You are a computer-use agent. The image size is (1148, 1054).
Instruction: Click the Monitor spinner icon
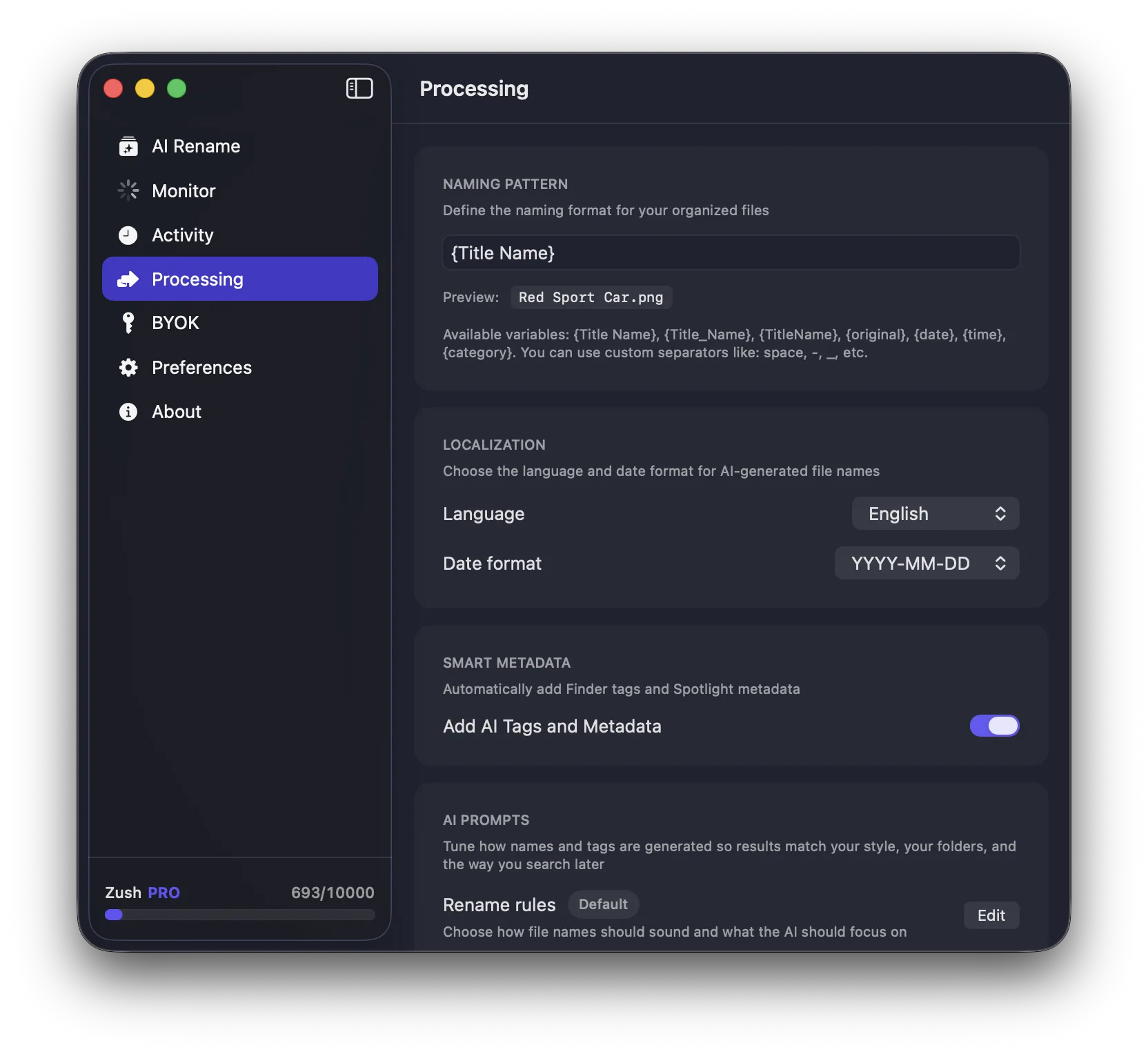128,190
